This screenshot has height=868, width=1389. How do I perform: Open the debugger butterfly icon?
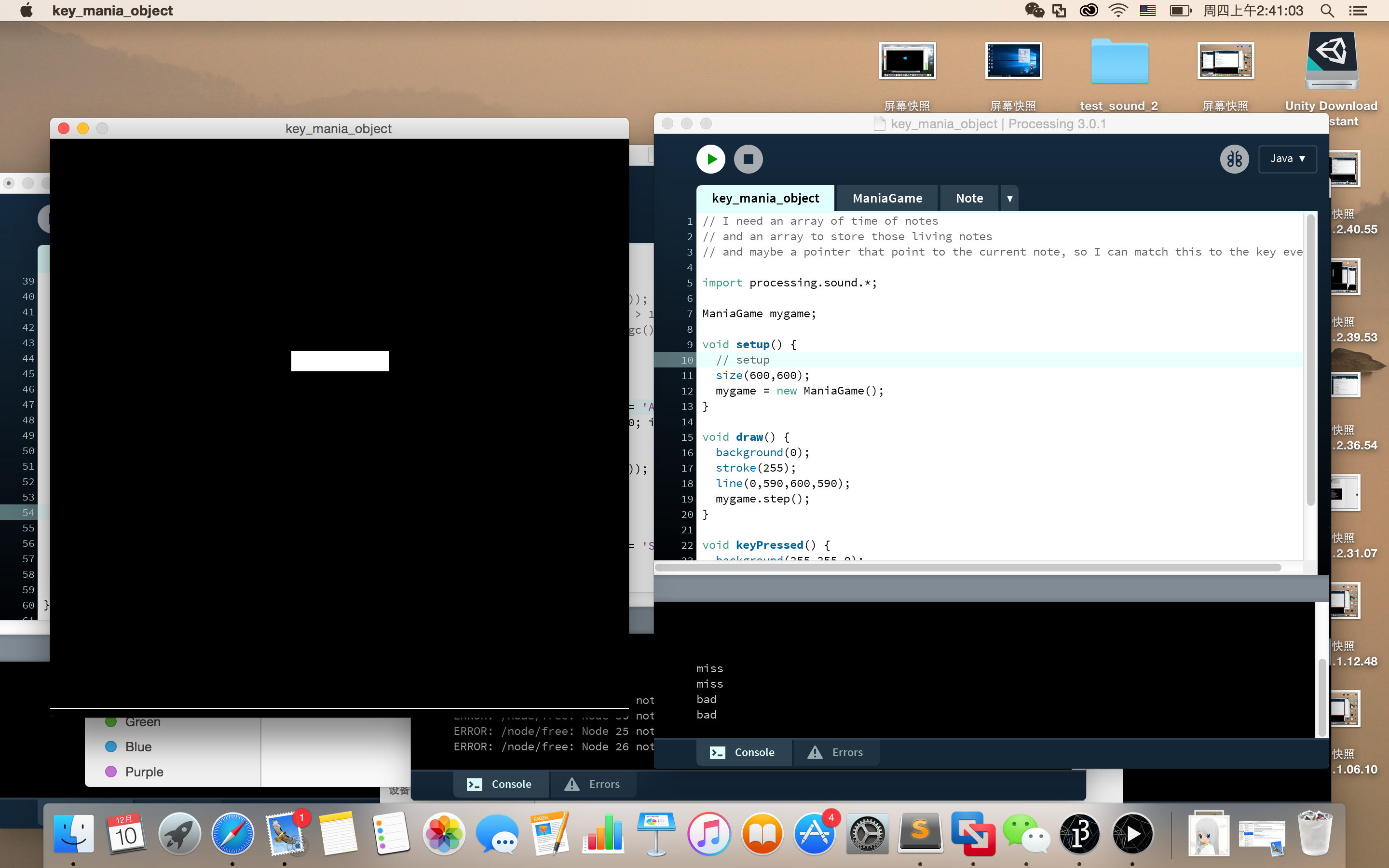1234,159
